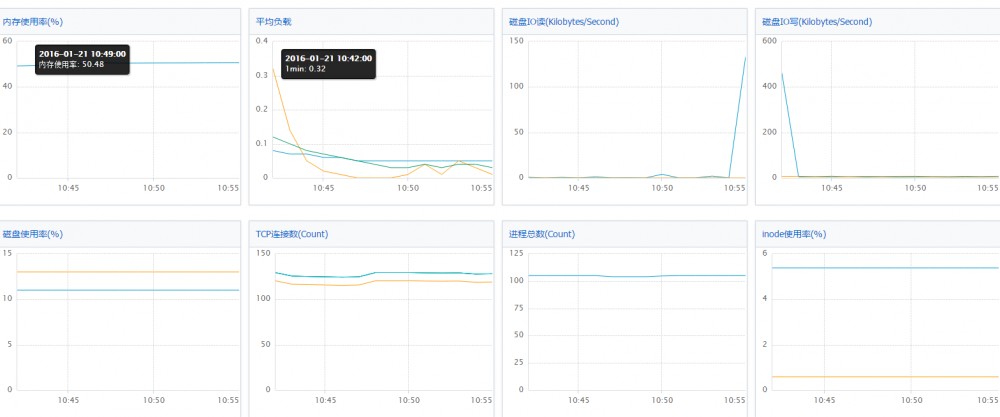
Task: Select the initial peak in 磁盘IO写 chart
Action: pyautogui.click(x=781, y=73)
